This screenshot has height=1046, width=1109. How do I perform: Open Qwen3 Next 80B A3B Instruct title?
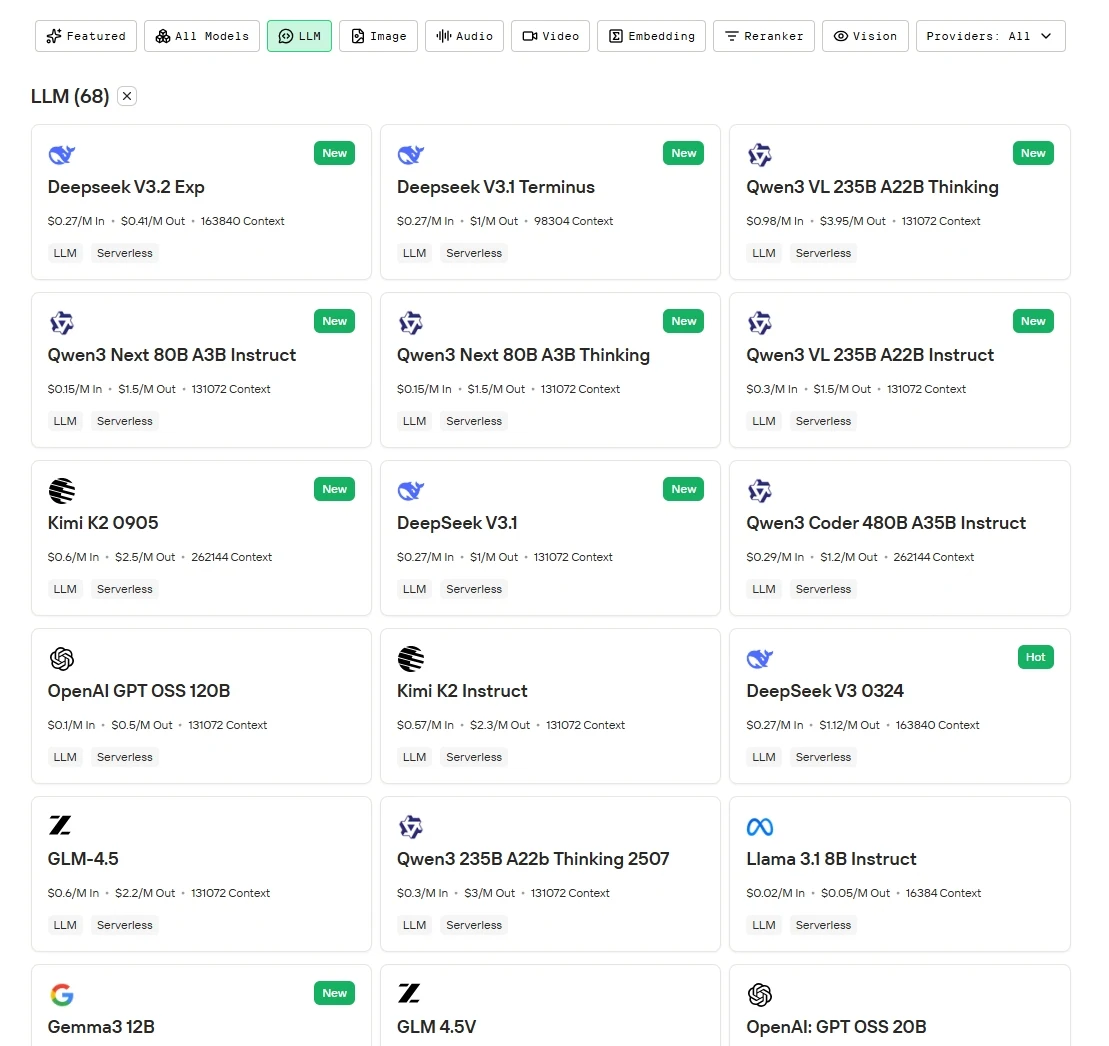click(171, 355)
